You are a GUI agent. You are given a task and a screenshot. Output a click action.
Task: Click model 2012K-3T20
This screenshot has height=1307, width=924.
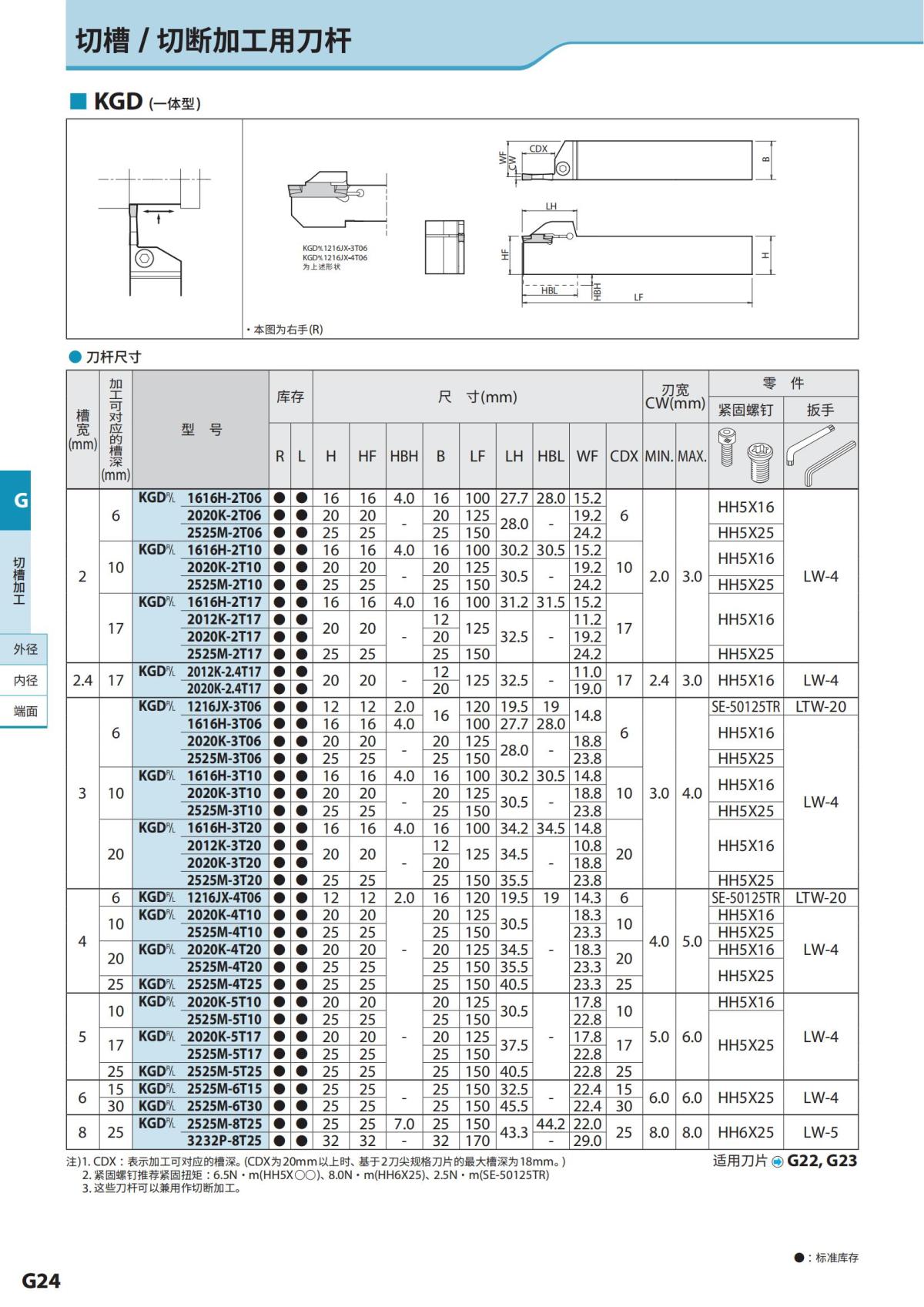pyautogui.click(x=224, y=846)
